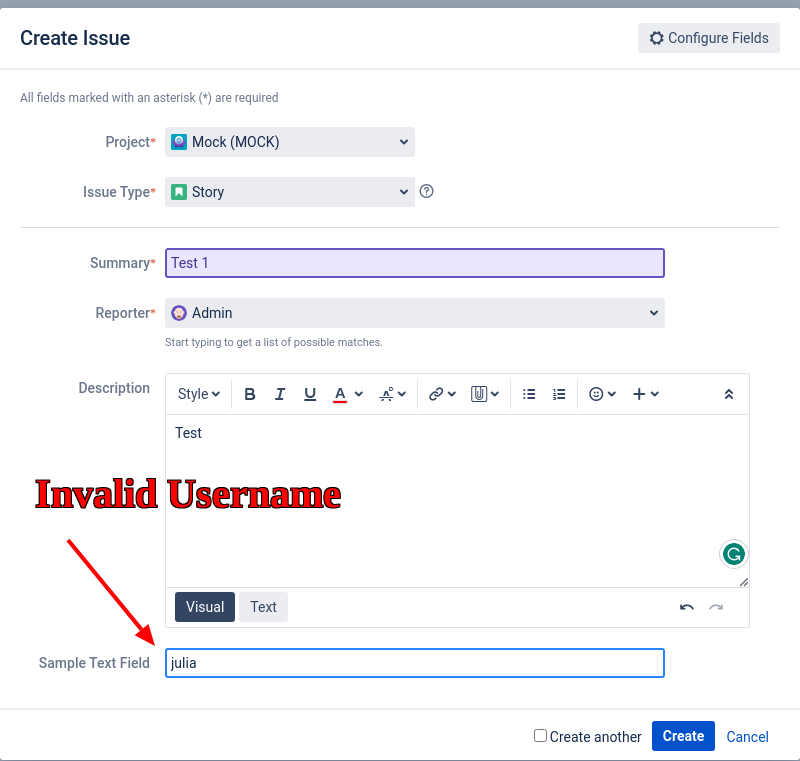This screenshot has height=761, width=800.
Task: Click the redo arrow icon
Action: [716, 607]
